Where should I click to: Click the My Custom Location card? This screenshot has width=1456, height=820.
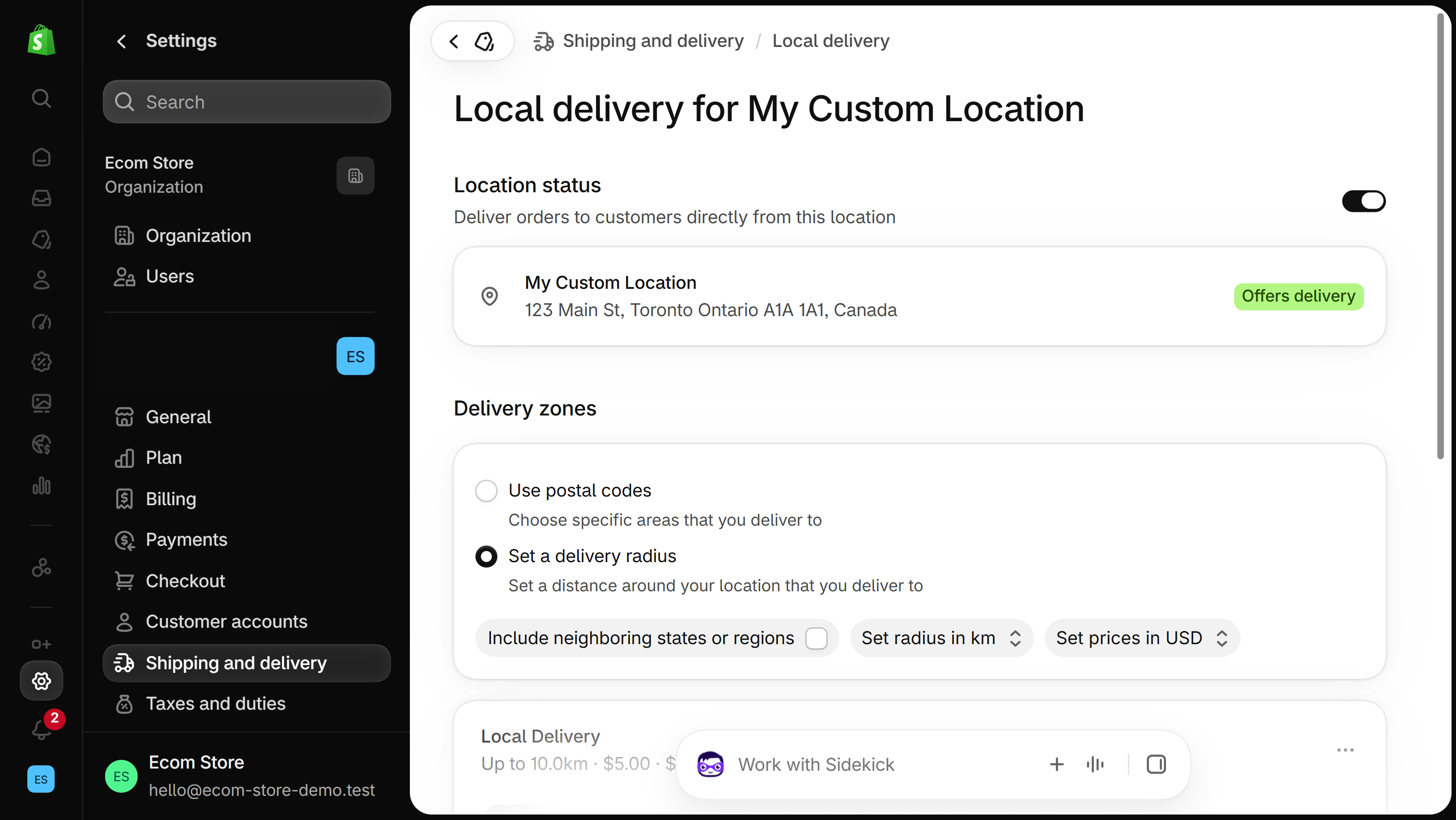tap(920, 296)
